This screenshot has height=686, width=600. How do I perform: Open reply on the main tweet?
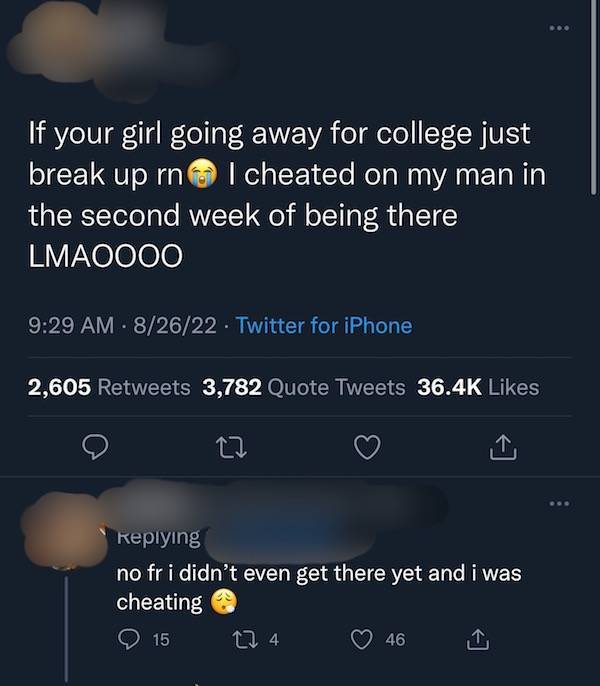pyautogui.click(x=95, y=447)
